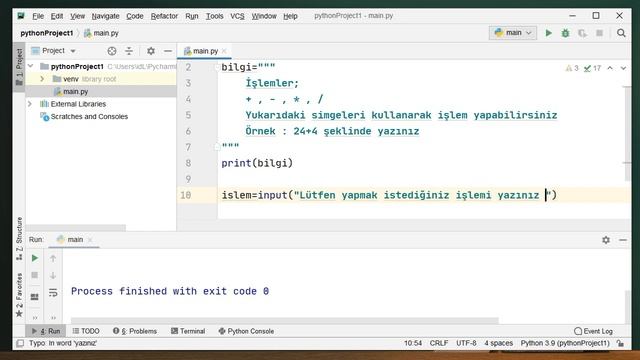The height and width of the screenshot is (360, 640).
Task: Run with coverage from the top toolbar
Action: pos(582,33)
